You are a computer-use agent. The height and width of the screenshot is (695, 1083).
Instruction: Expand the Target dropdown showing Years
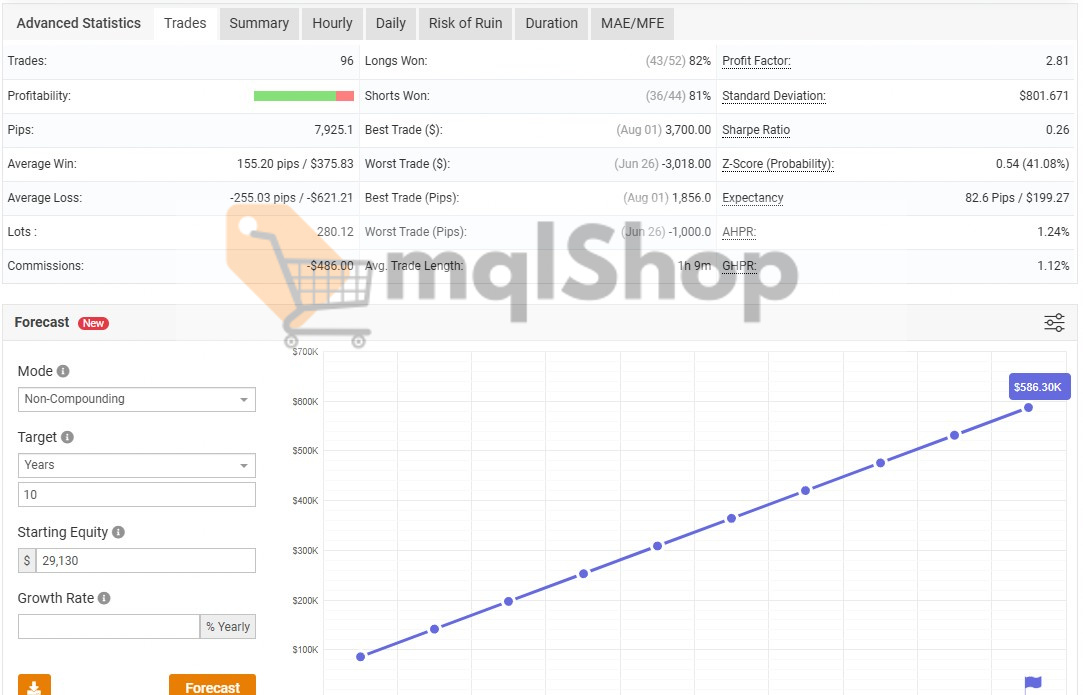[x=136, y=465]
